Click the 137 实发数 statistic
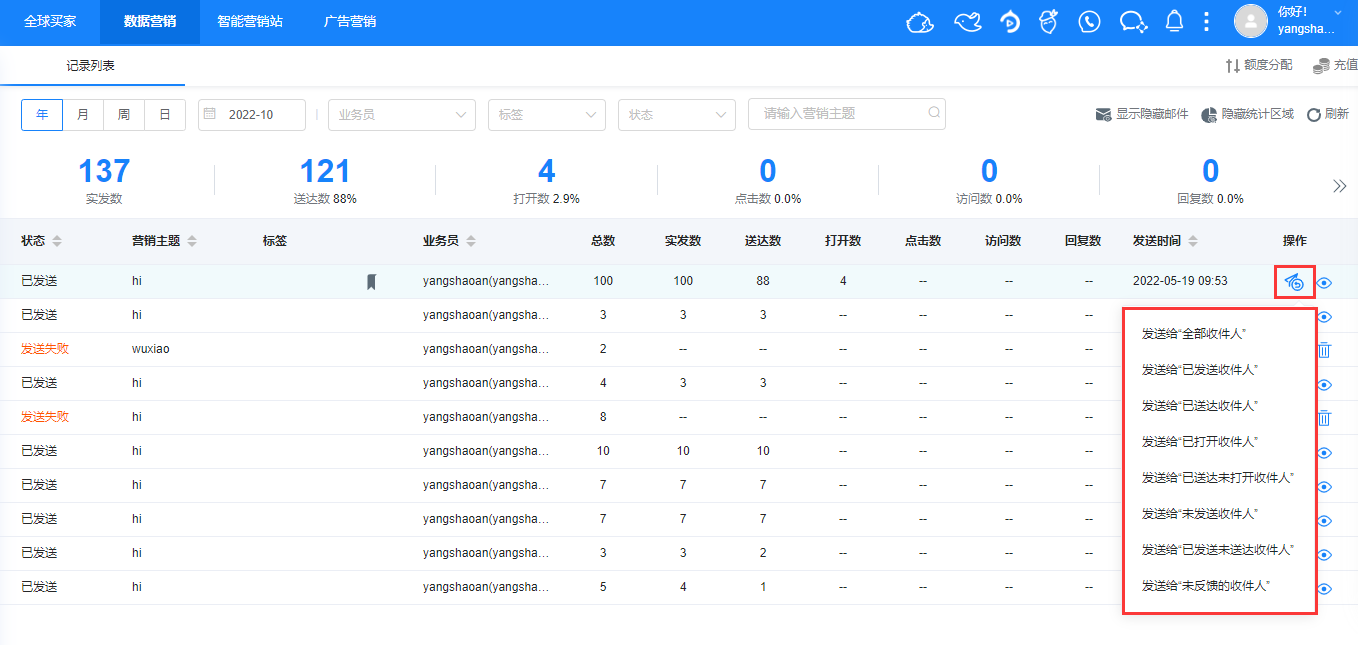Screen dimensions: 1358x645 tap(104, 180)
